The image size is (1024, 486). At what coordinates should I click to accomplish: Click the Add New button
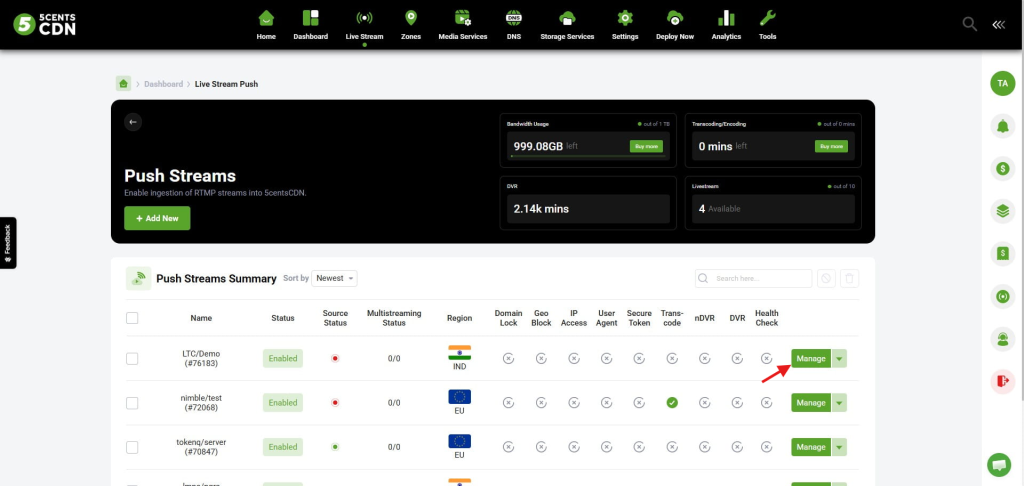coord(157,218)
